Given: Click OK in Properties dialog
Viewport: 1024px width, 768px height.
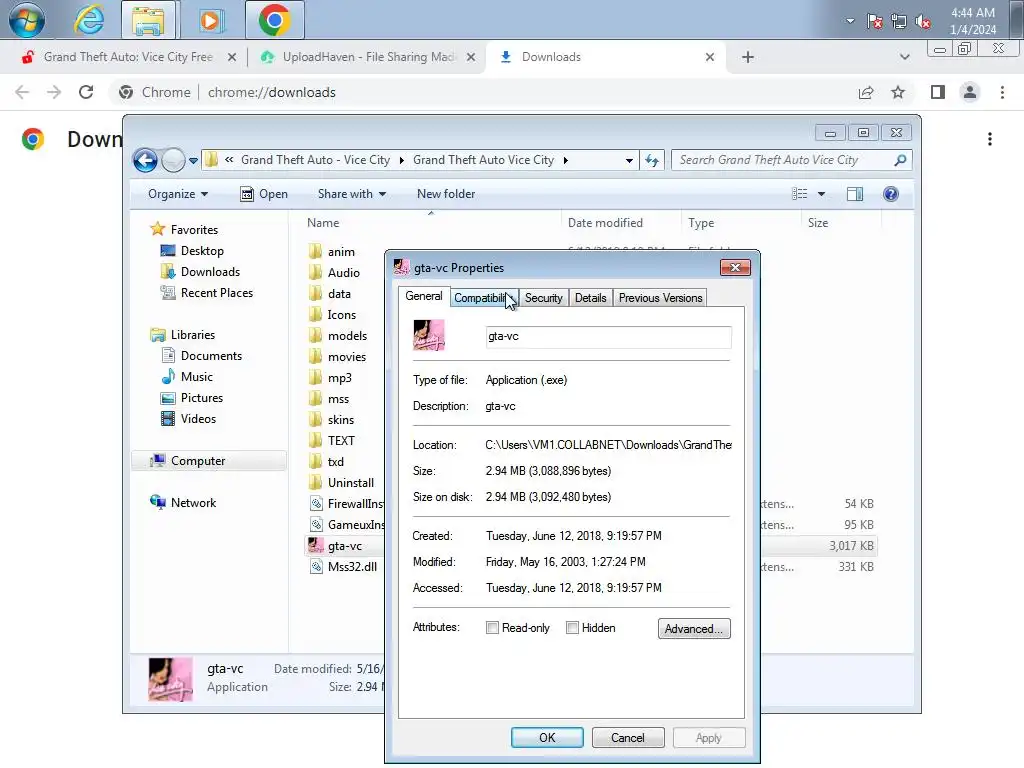Looking at the screenshot, I should click(x=547, y=737).
